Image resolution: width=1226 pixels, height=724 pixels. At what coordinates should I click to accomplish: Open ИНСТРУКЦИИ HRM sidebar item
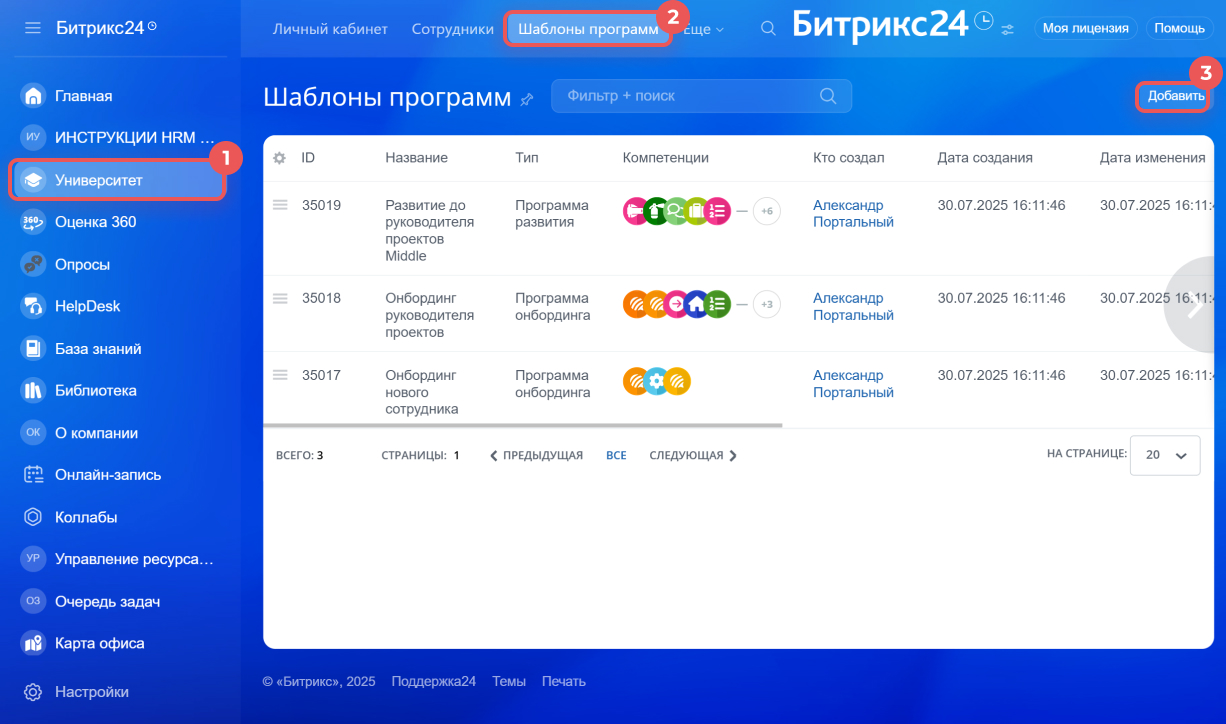(120, 138)
